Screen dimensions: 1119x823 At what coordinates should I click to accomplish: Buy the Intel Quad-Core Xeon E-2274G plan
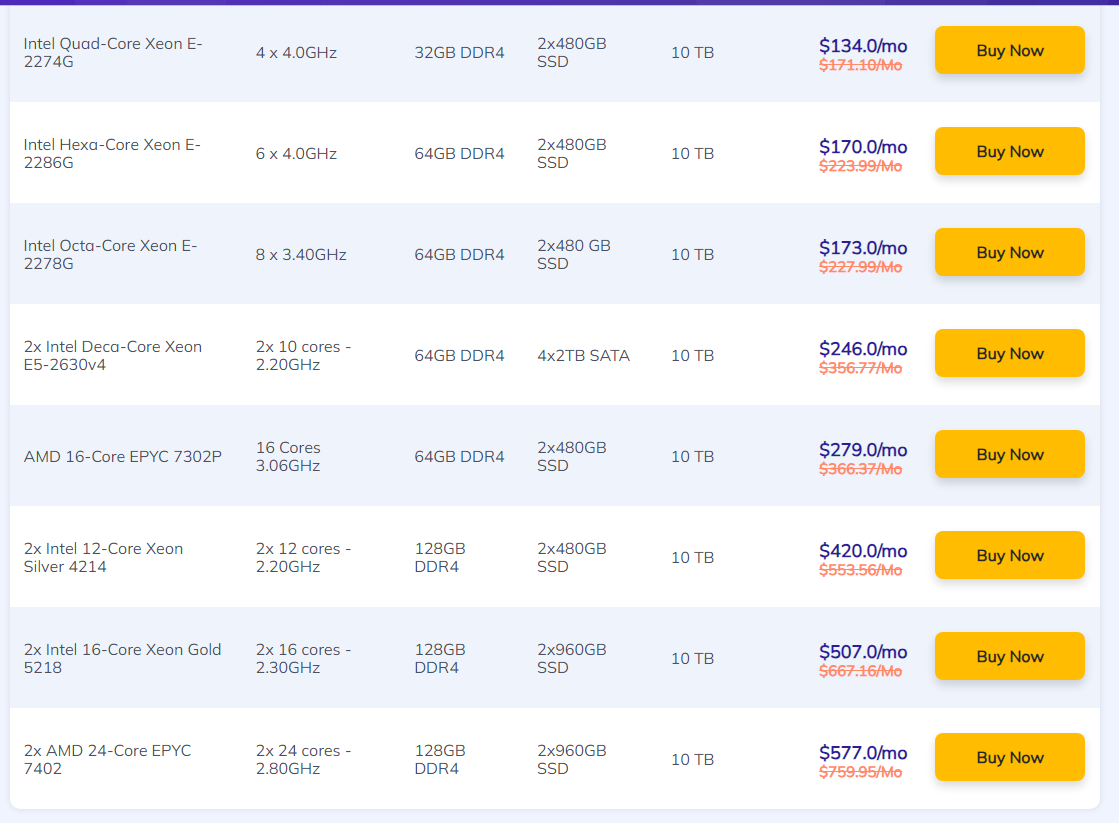1009,51
